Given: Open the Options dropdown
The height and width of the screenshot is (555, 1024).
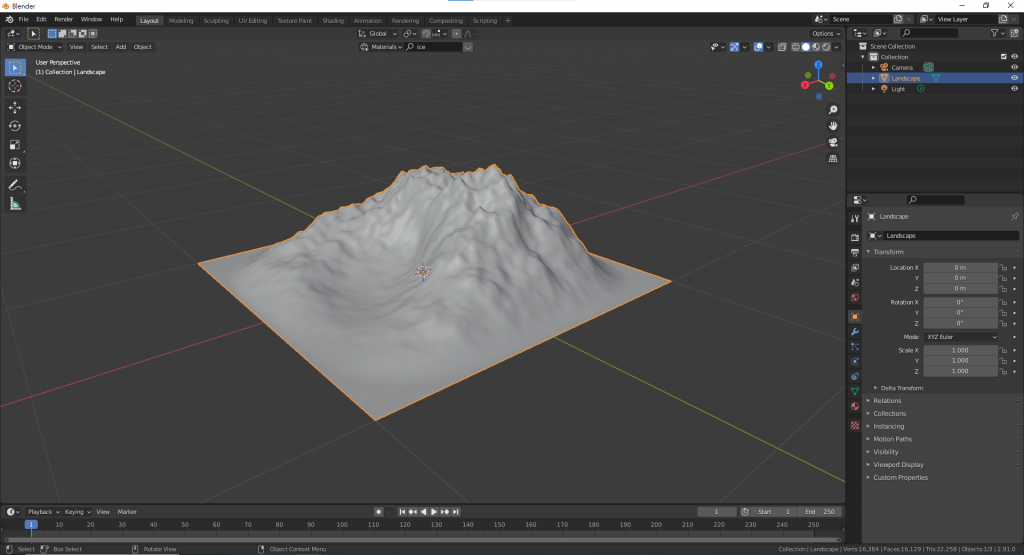Looking at the screenshot, I should point(825,33).
